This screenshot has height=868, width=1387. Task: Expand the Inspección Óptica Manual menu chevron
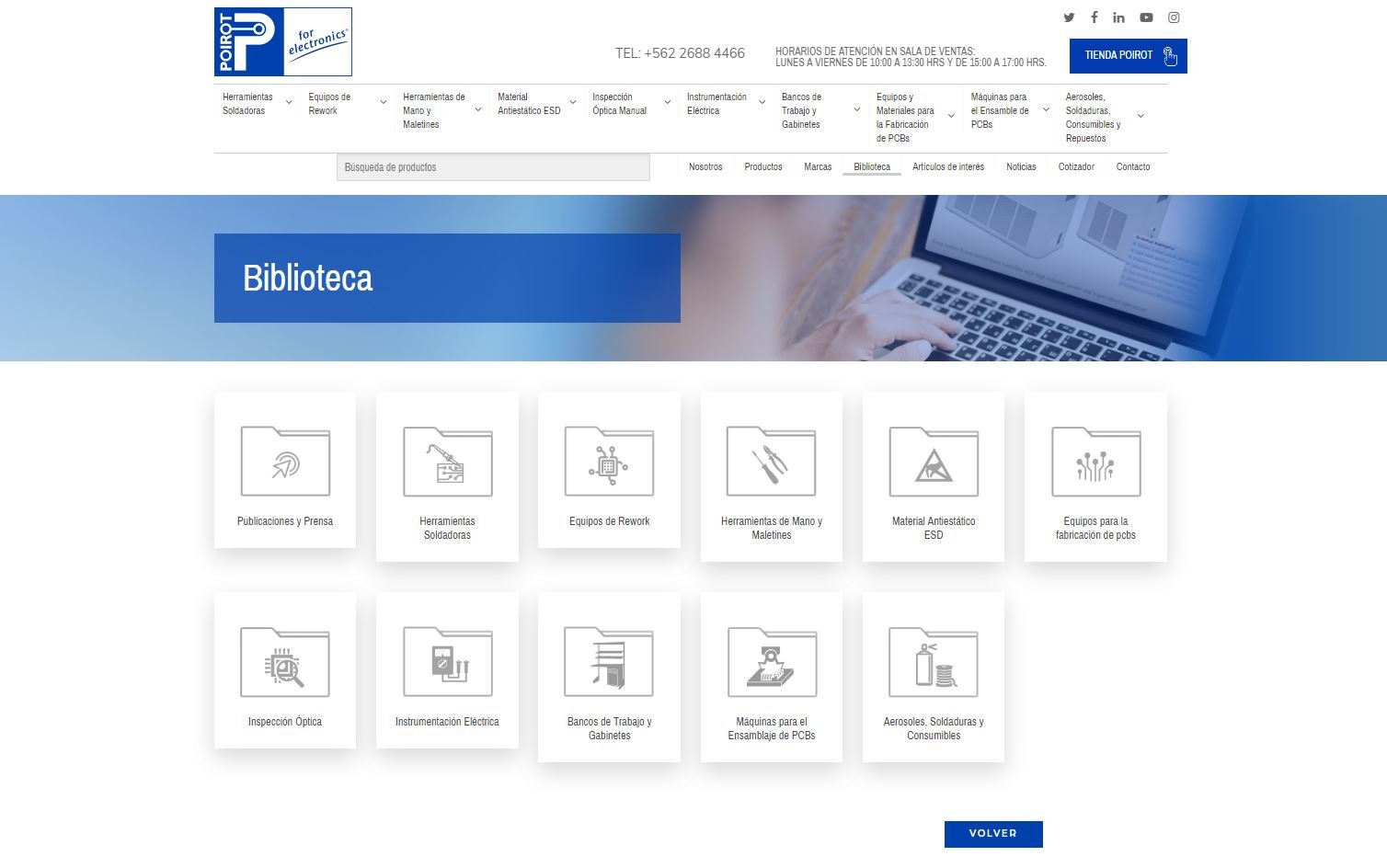[x=668, y=102]
